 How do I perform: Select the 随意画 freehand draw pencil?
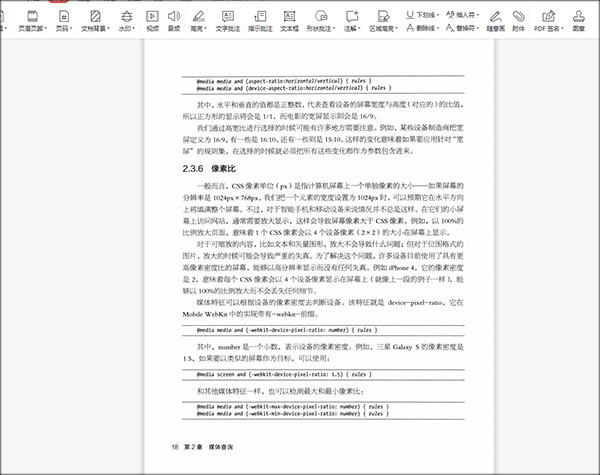pos(496,20)
